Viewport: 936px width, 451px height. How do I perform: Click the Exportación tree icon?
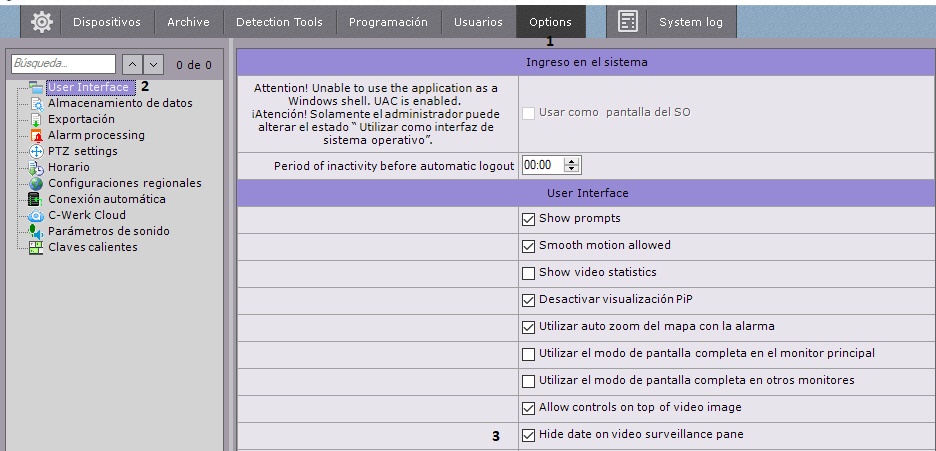[x=37, y=119]
